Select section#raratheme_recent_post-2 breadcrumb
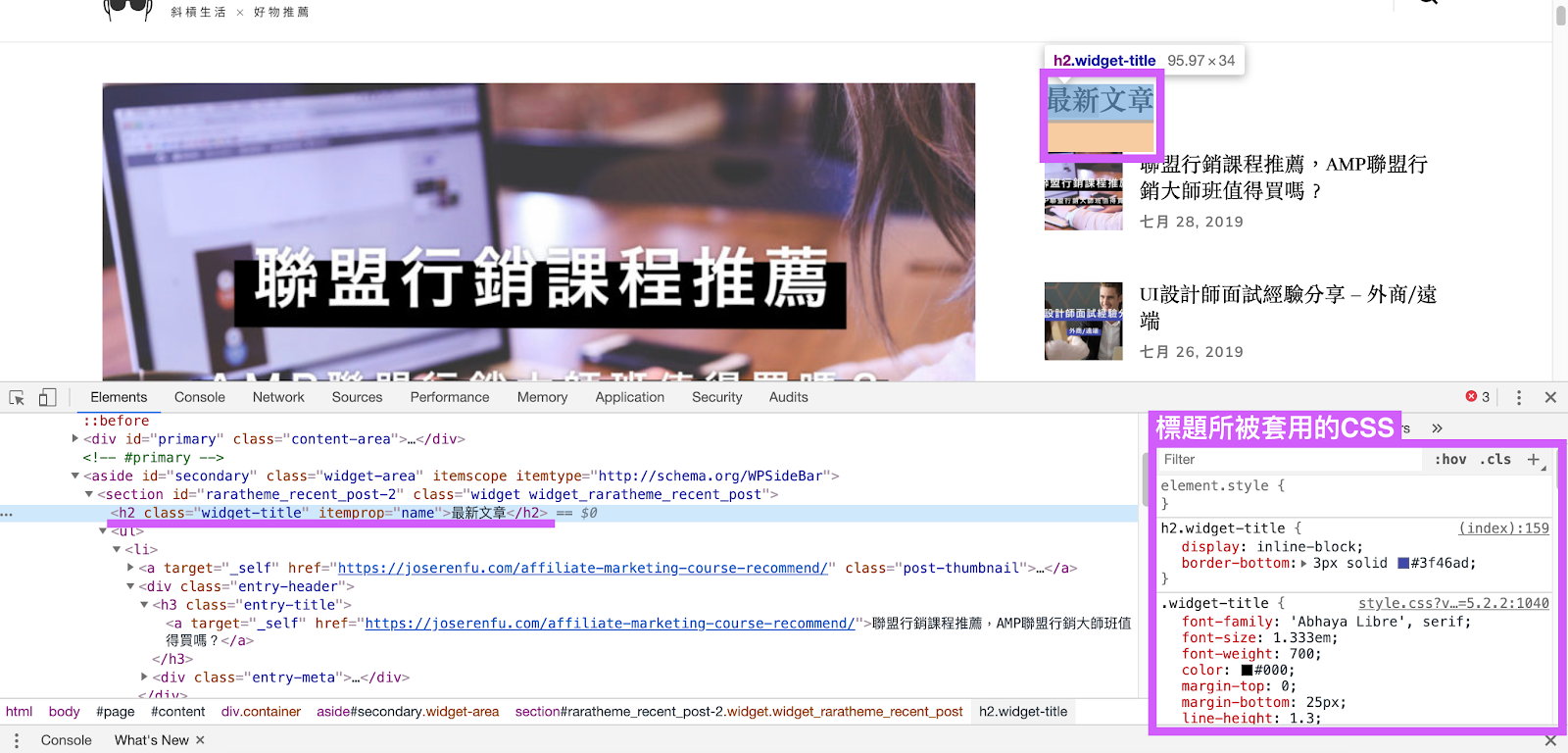 [x=739, y=712]
